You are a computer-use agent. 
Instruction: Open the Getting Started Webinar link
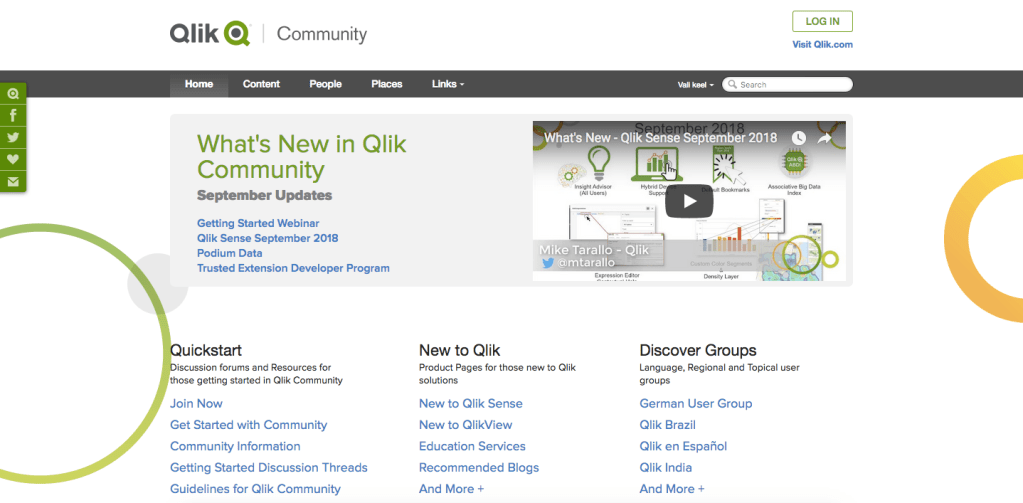[258, 223]
